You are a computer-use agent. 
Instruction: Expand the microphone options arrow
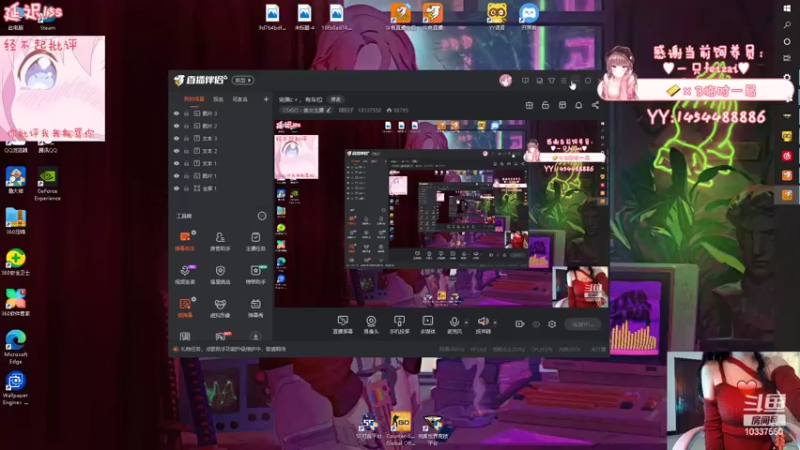click(x=466, y=322)
